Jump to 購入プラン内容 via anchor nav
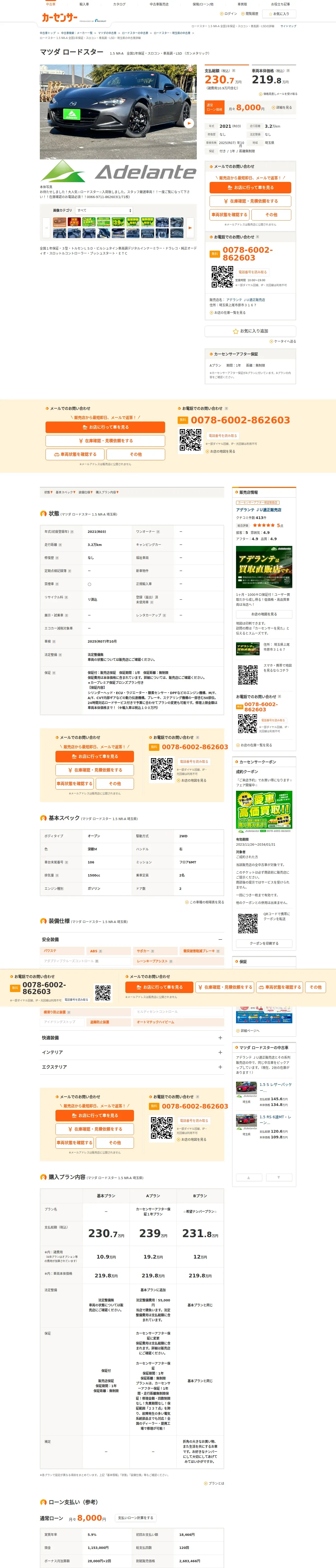This screenshot has height=1568, width=336. (107, 492)
